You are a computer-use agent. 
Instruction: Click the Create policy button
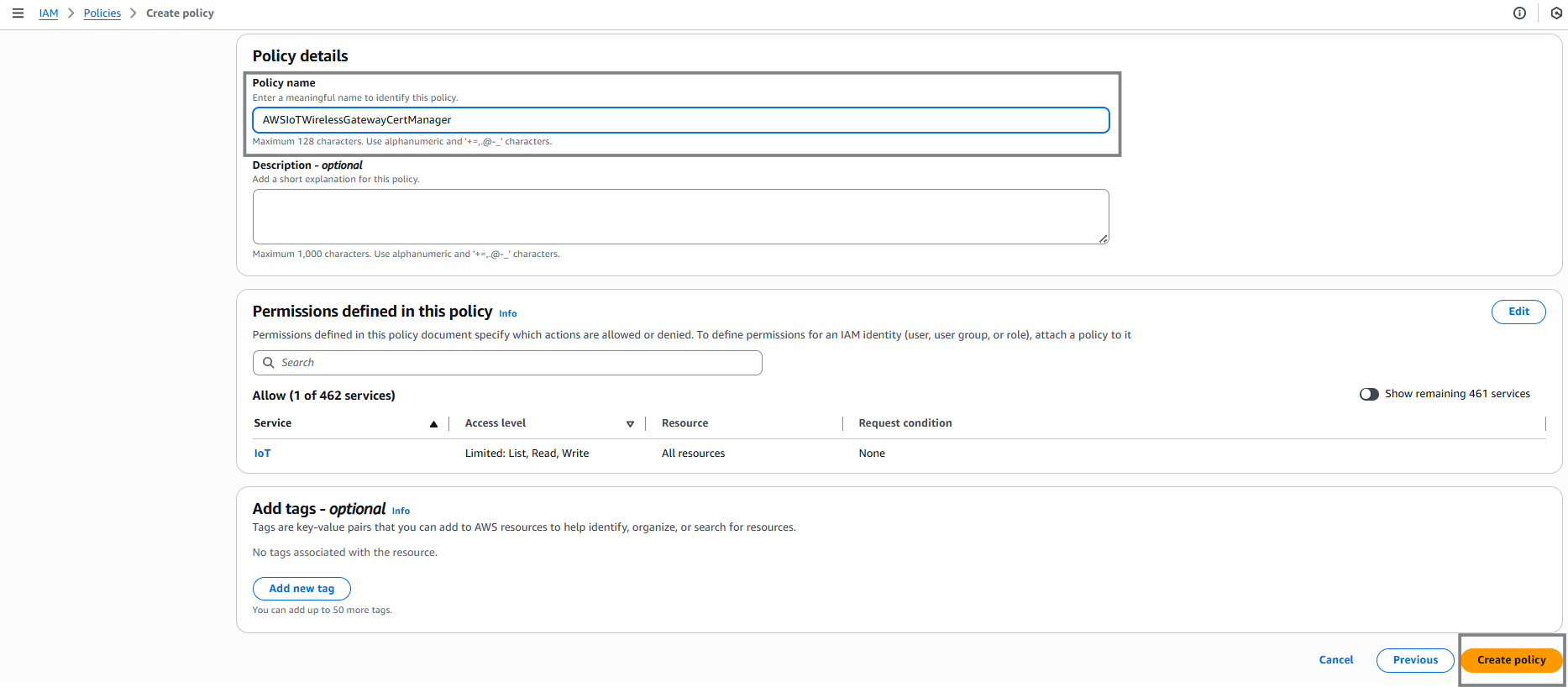coord(1512,660)
